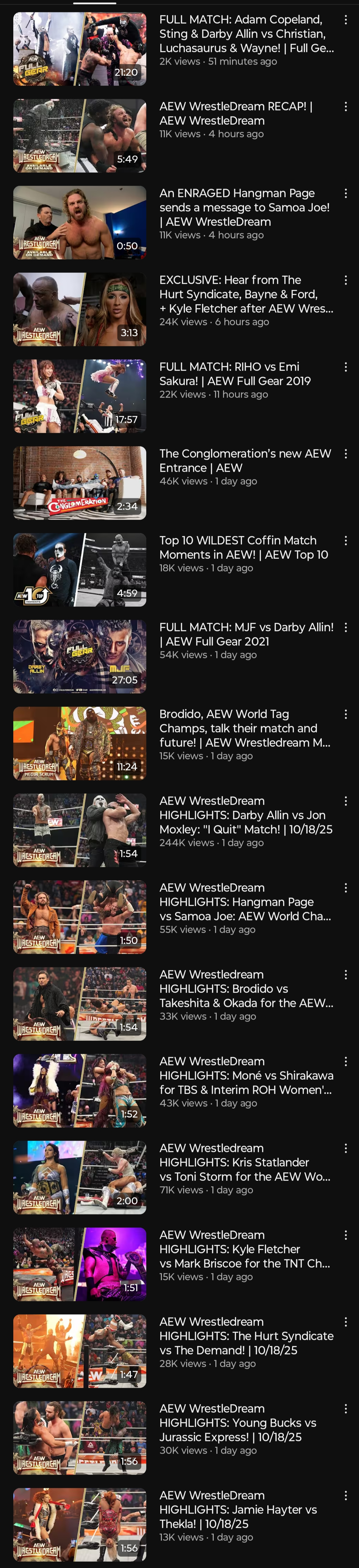Viewport: 359px width, 1568px height.
Task: Open options for Darby Allin vs Jon Moxley highlights
Action: tap(346, 801)
